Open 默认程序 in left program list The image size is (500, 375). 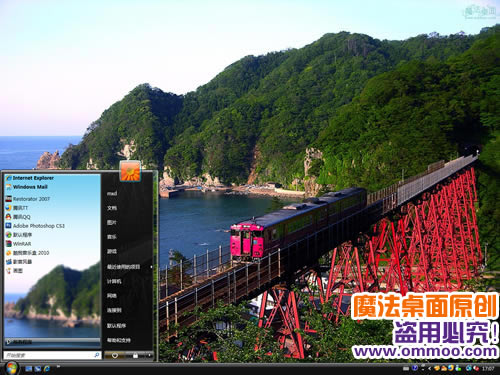click(x=19, y=235)
